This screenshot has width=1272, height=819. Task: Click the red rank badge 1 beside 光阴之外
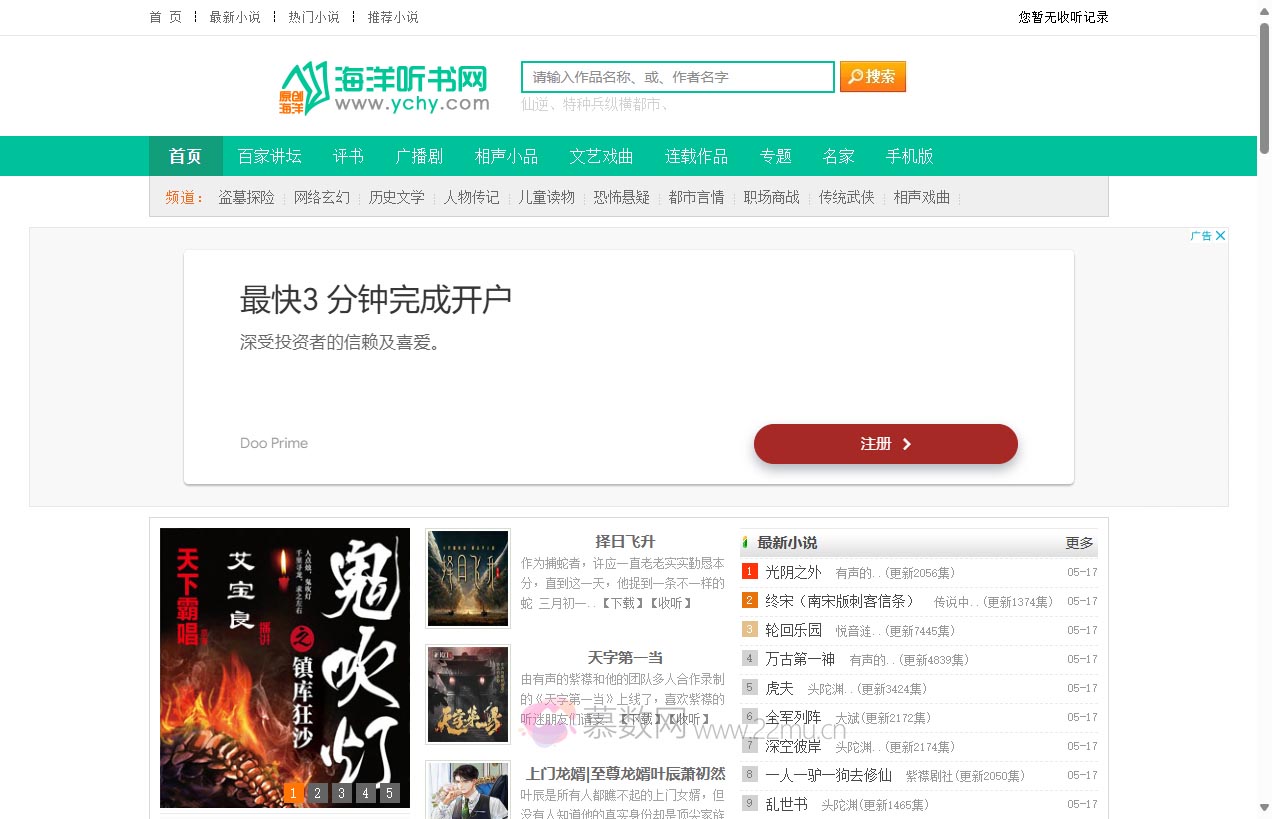coord(749,571)
